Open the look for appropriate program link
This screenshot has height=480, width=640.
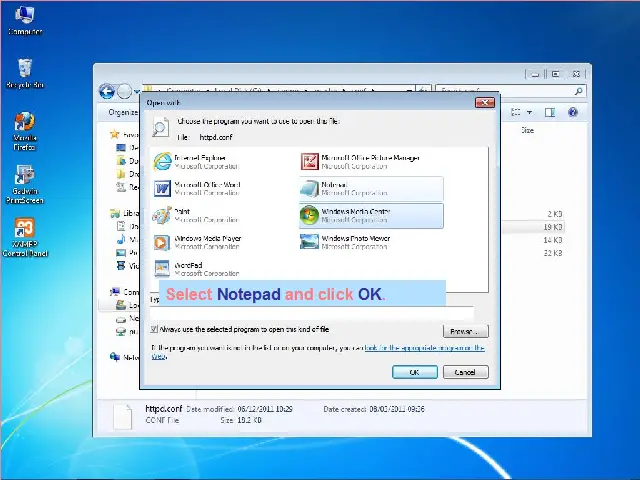[424, 348]
